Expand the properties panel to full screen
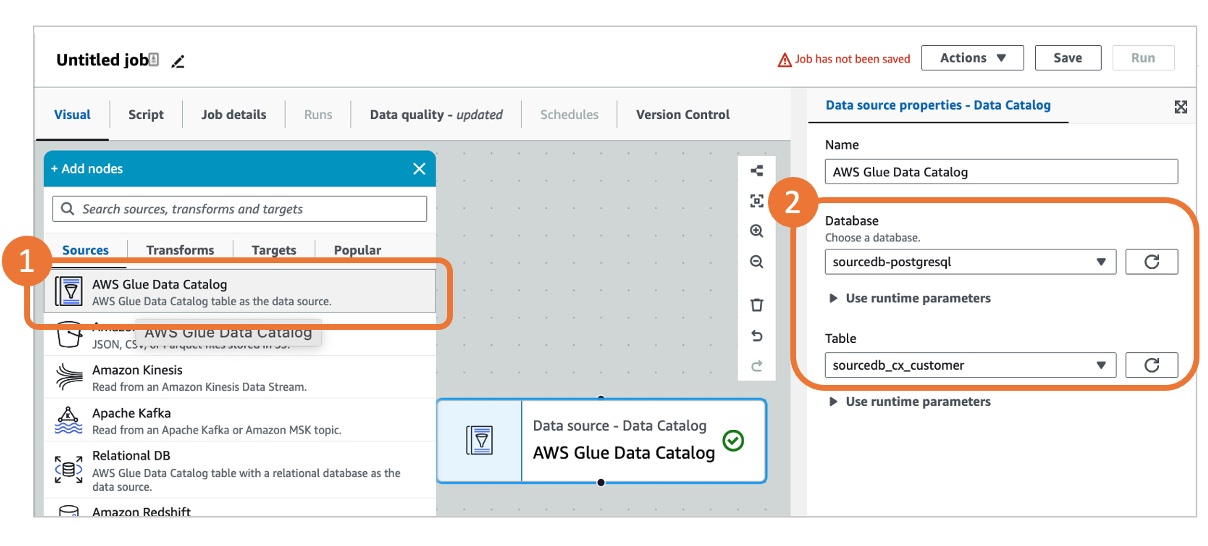 tap(1181, 107)
